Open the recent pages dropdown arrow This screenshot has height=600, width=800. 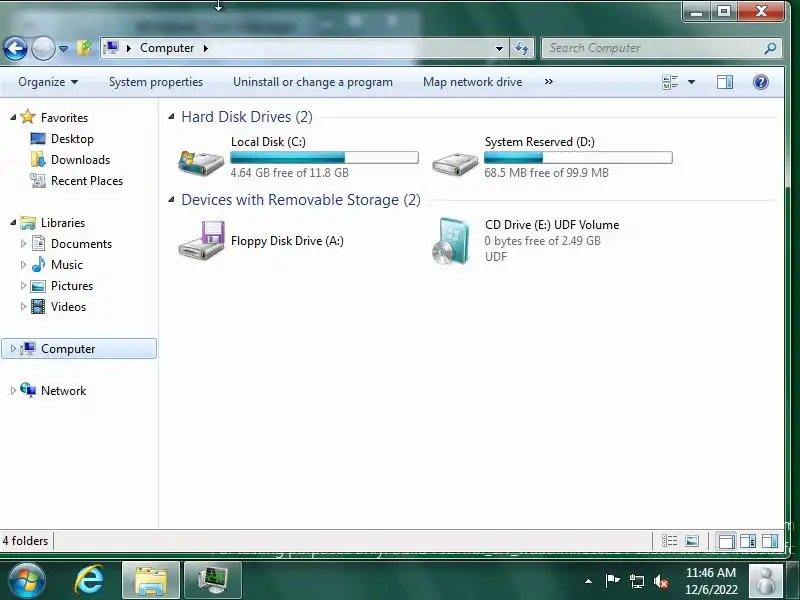63,49
